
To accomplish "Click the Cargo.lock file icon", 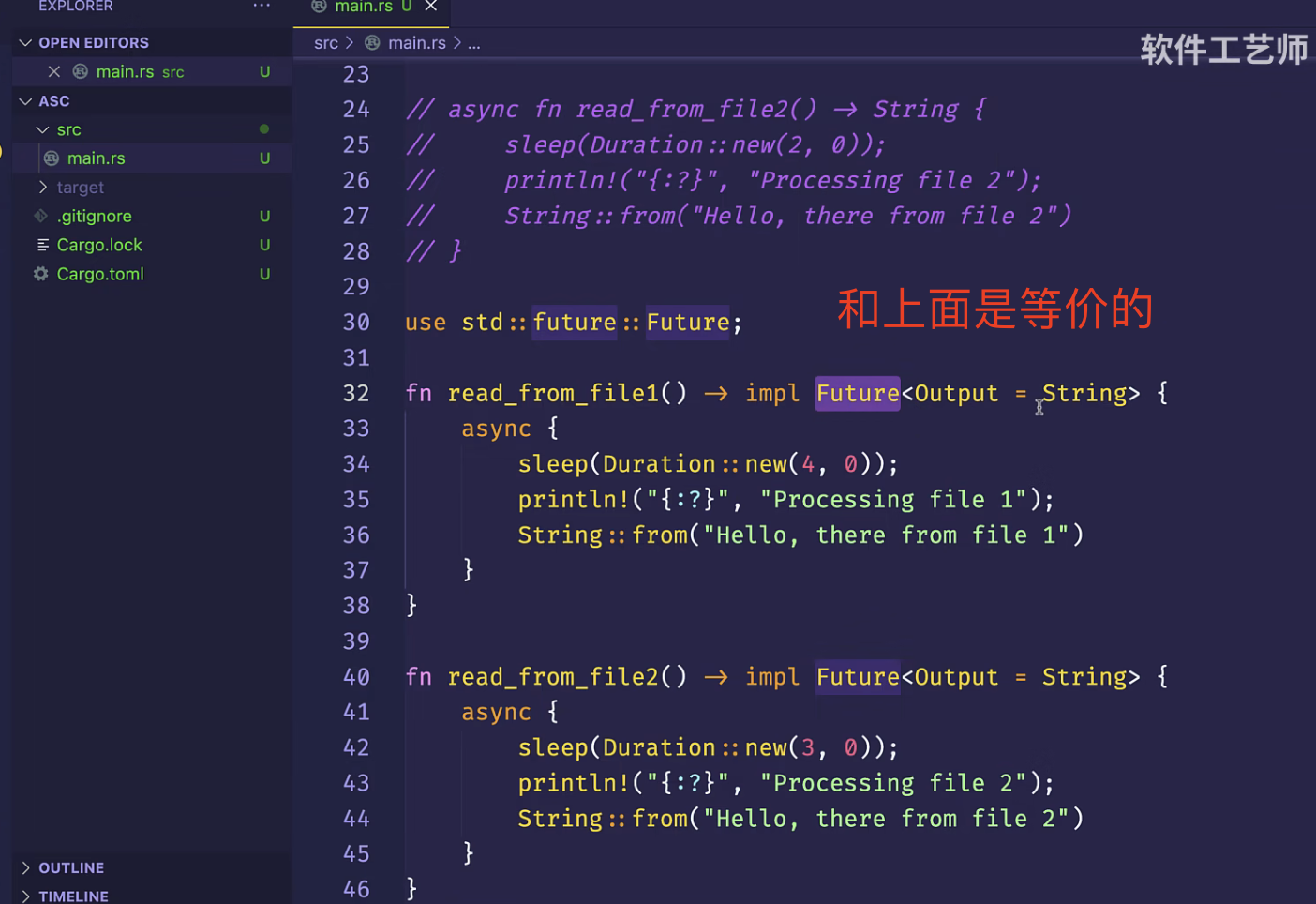I will (42, 245).
